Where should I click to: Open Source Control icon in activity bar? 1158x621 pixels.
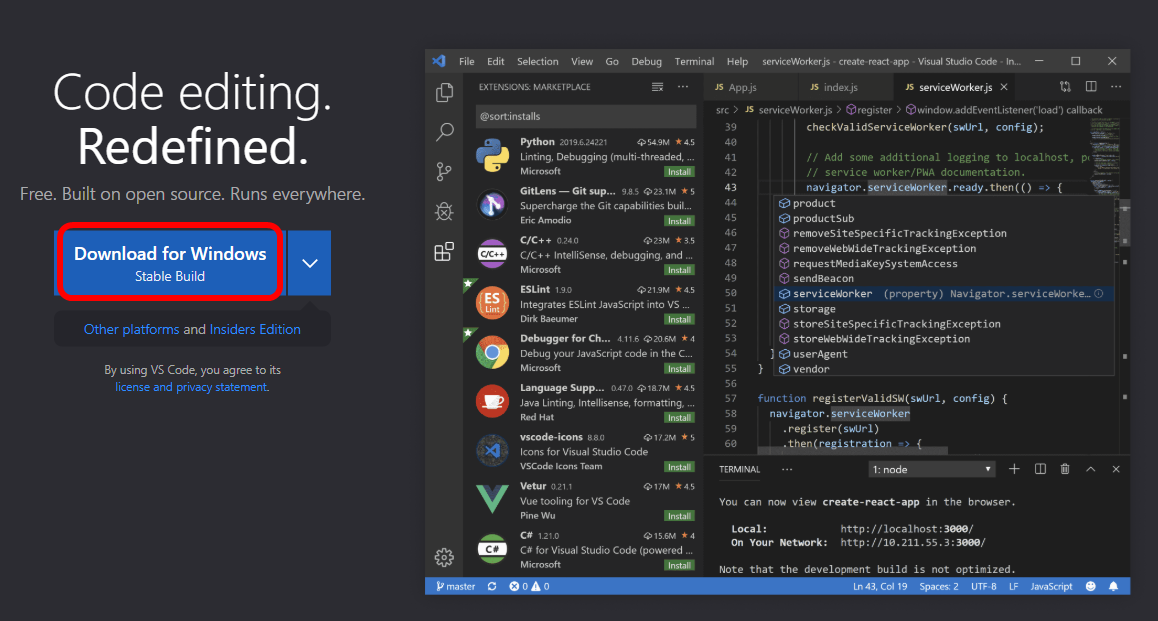coord(445,172)
